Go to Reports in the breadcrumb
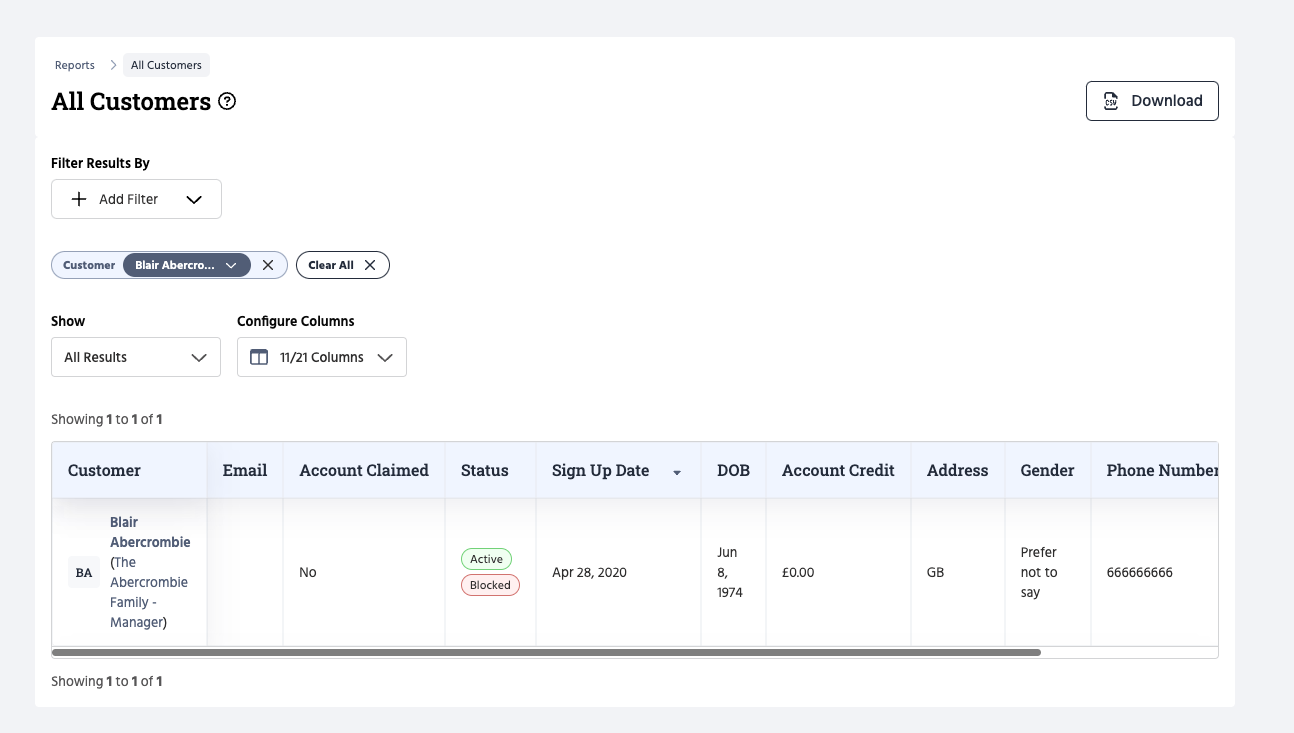 tap(75, 65)
